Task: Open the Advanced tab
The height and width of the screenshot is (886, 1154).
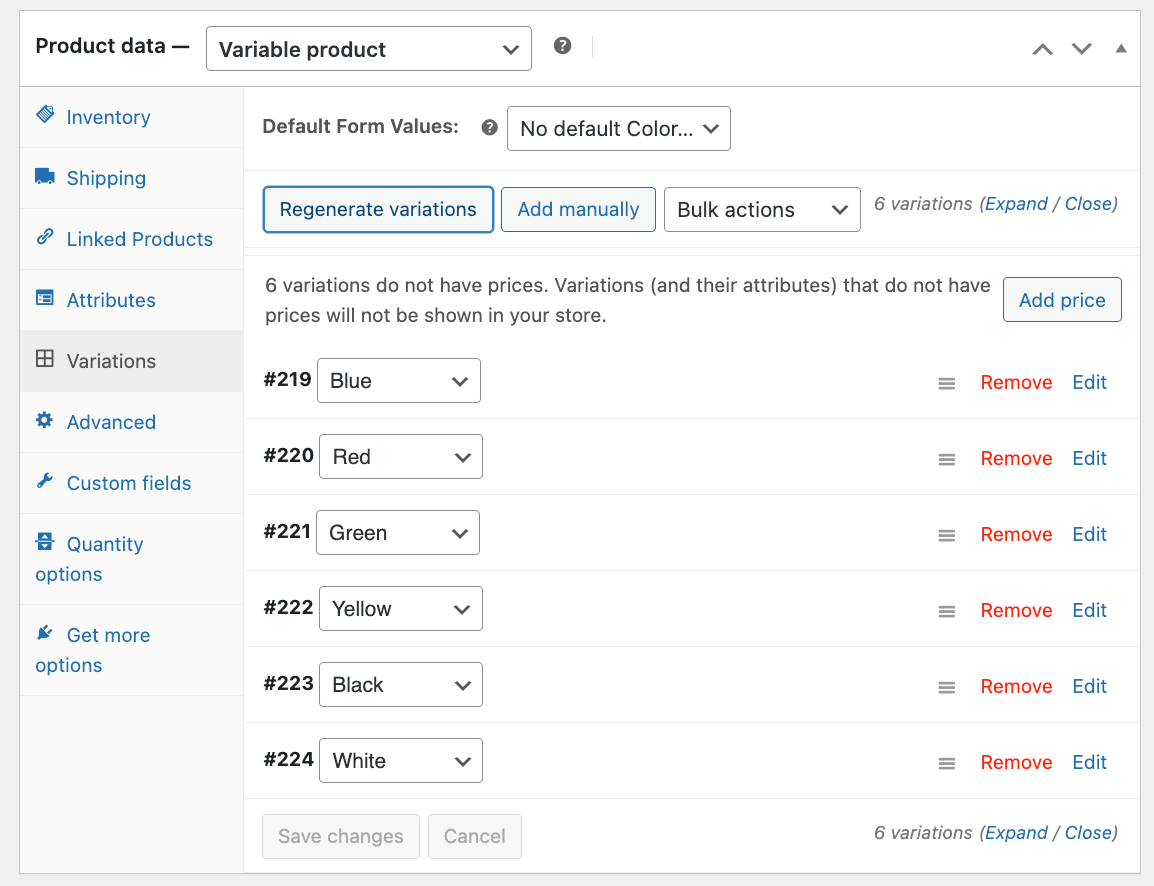Action: tap(132, 422)
